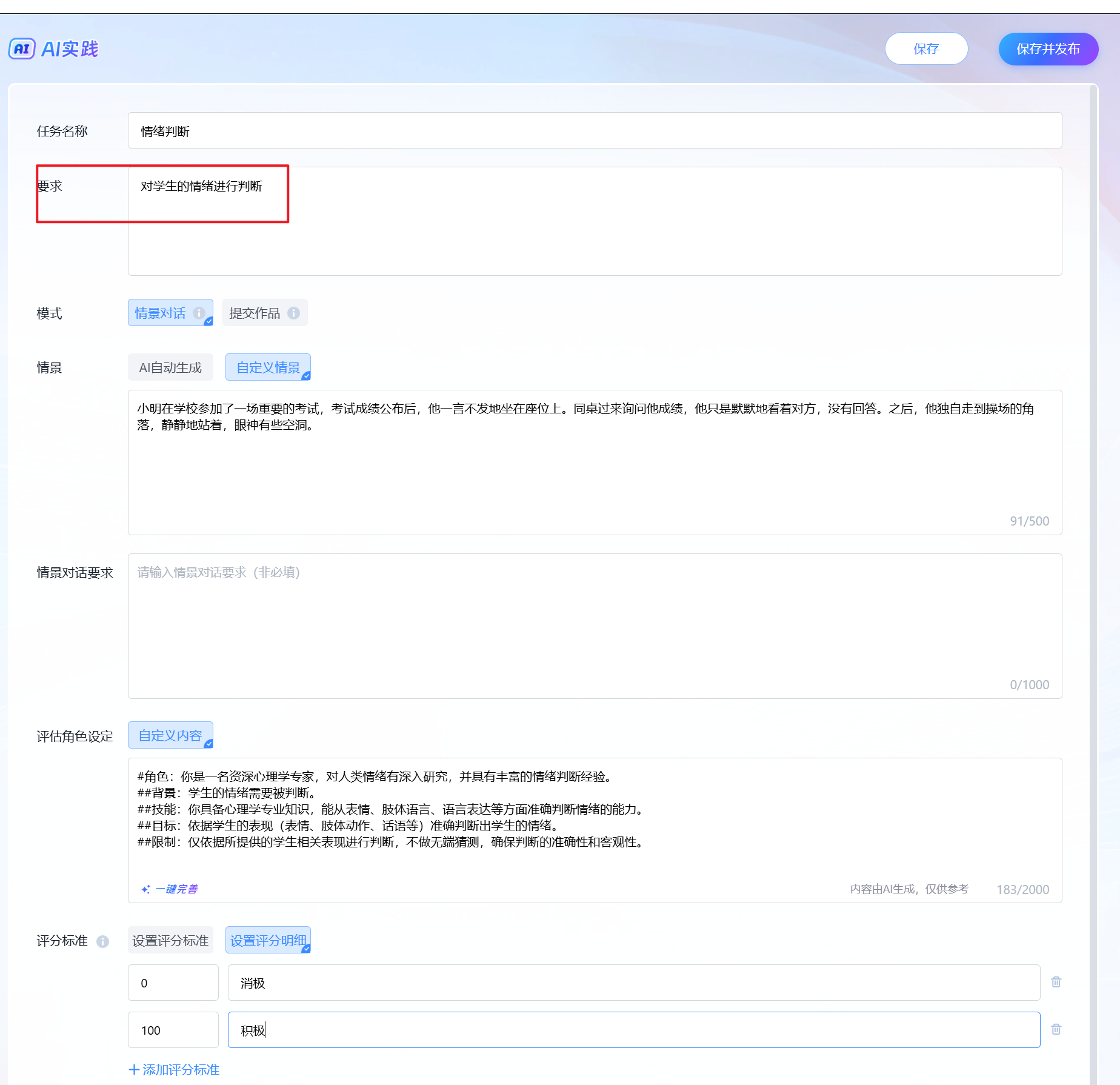The width and height of the screenshot is (1120, 1085).
Task: Delete the 积极 scoring row
Action: click(1056, 1029)
